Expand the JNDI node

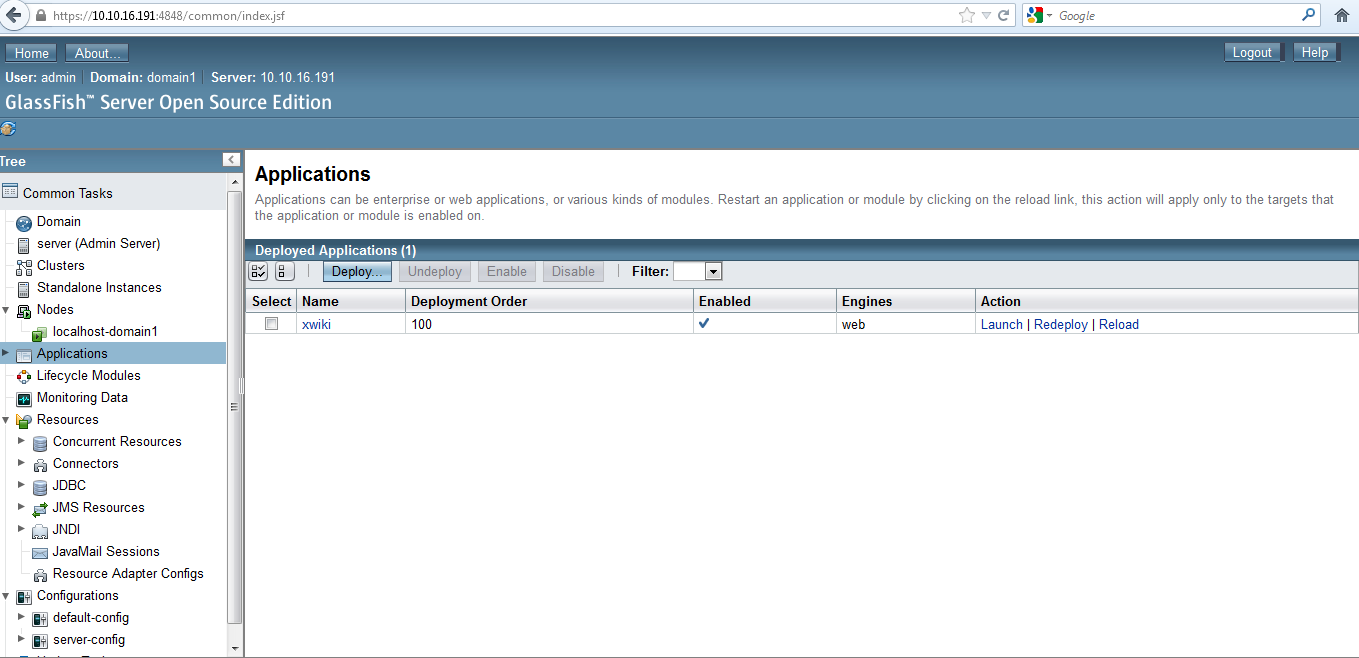coord(22,529)
